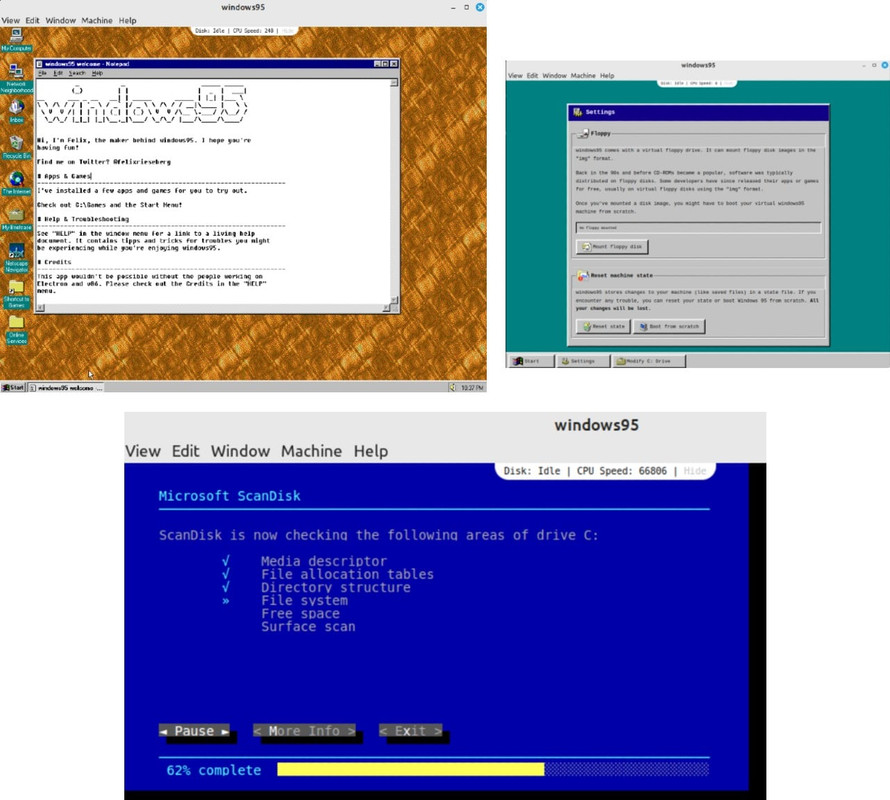Open Machine menu in the ScanDisk window
The width and height of the screenshot is (890, 800).
tap(312, 451)
